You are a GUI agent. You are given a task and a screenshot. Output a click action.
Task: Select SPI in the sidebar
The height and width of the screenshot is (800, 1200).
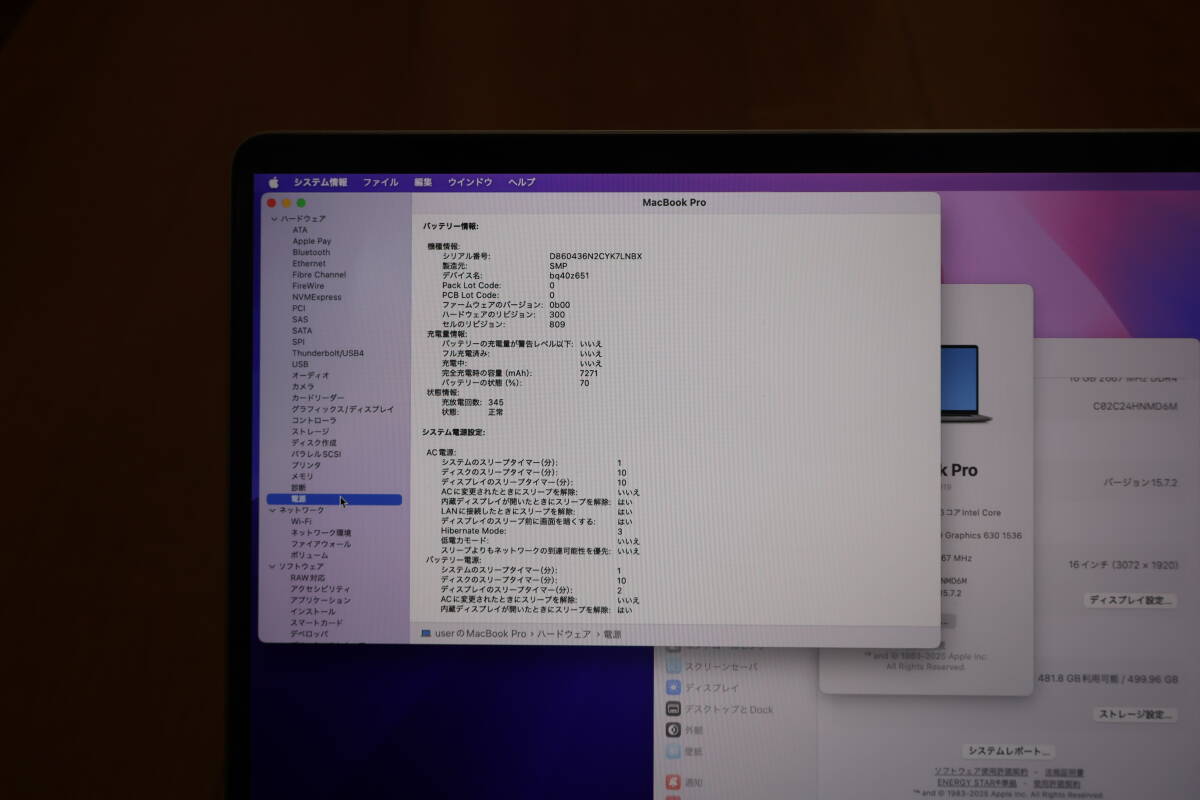click(x=298, y=342)
